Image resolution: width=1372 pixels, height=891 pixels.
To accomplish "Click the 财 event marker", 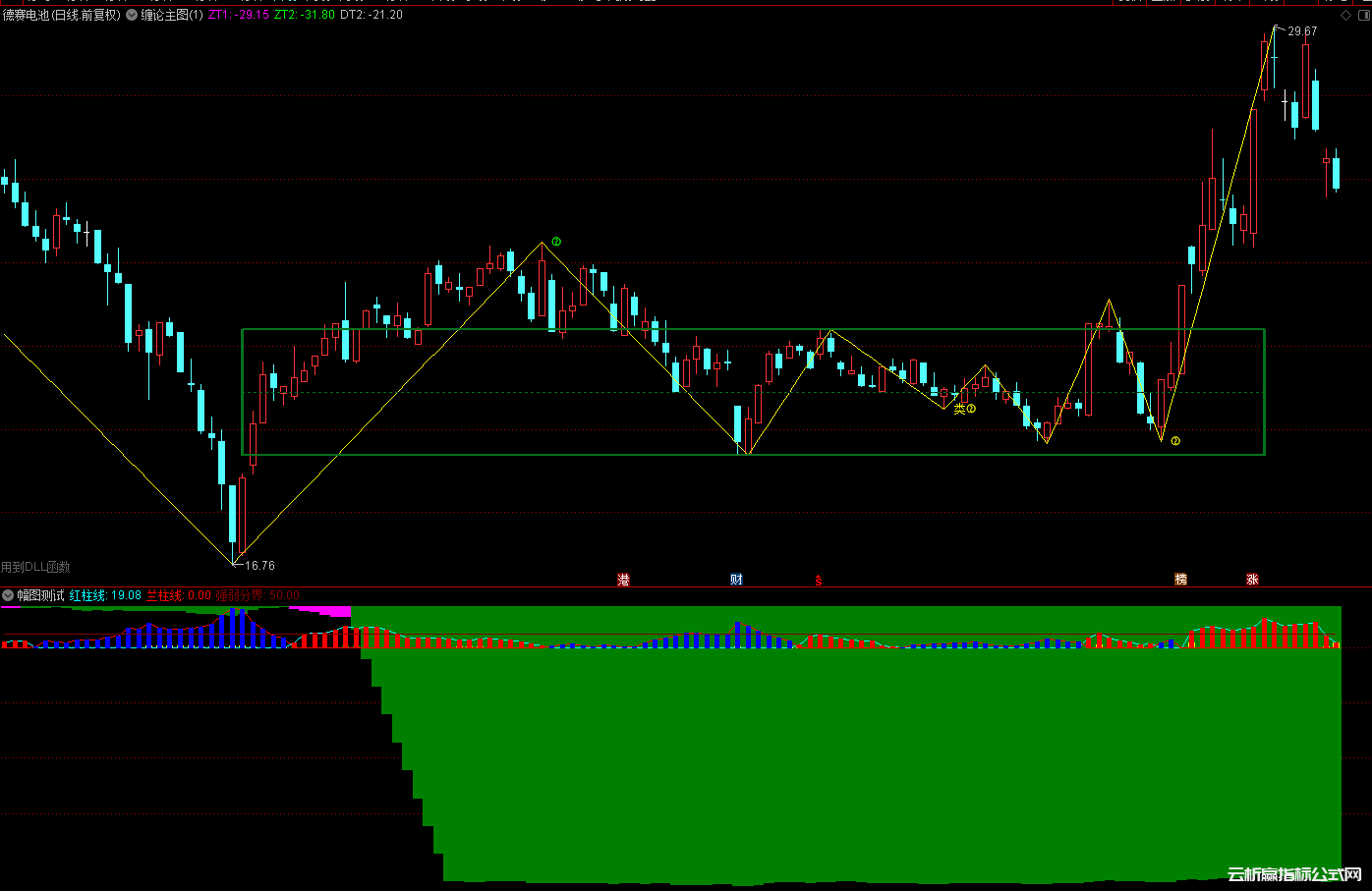I will [x=736, y=580].
